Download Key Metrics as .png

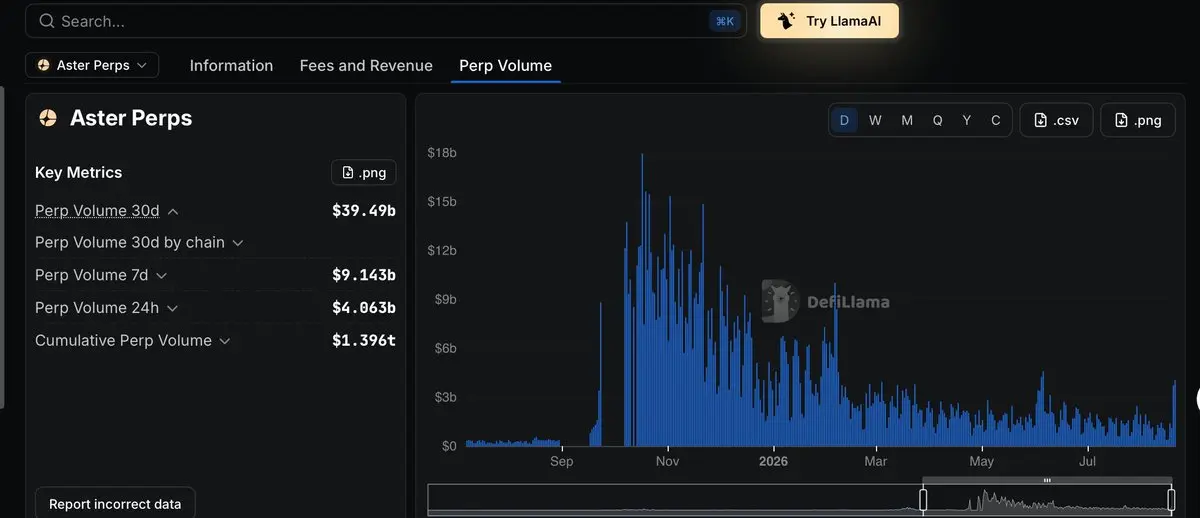tap(364, 173)
